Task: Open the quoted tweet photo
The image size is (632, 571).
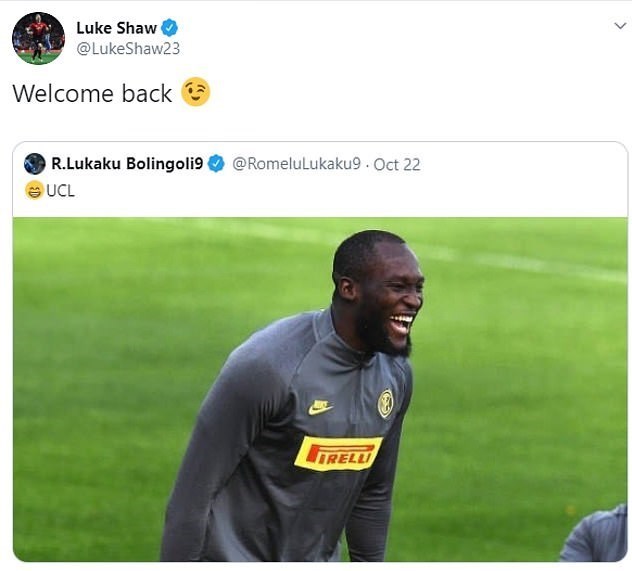Action: click(x=320, y=389)
